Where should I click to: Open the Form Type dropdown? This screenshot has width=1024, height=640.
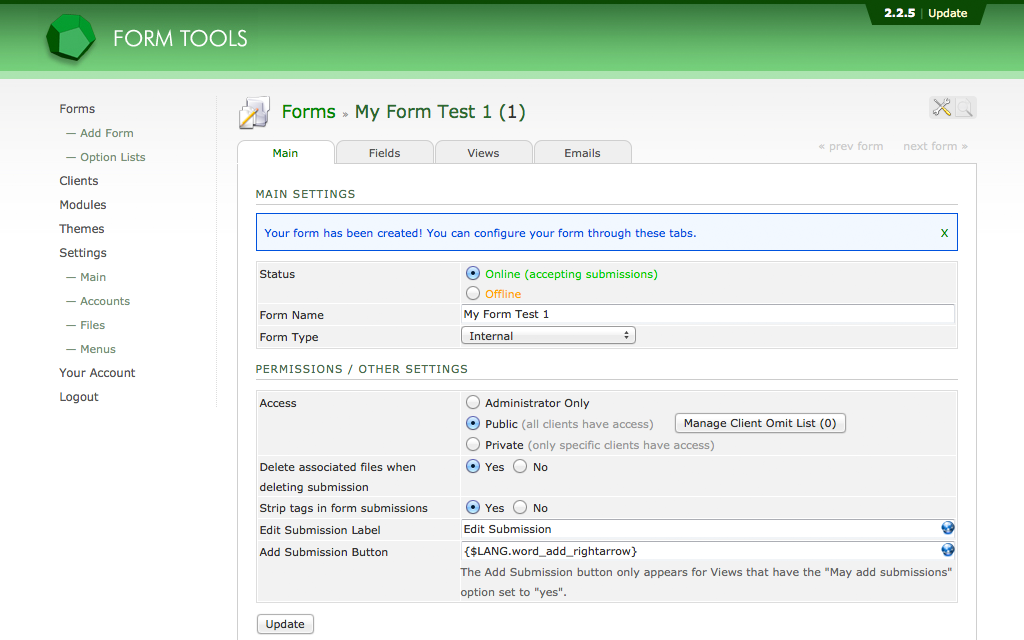pyautogui.click(x=548, y=336)
